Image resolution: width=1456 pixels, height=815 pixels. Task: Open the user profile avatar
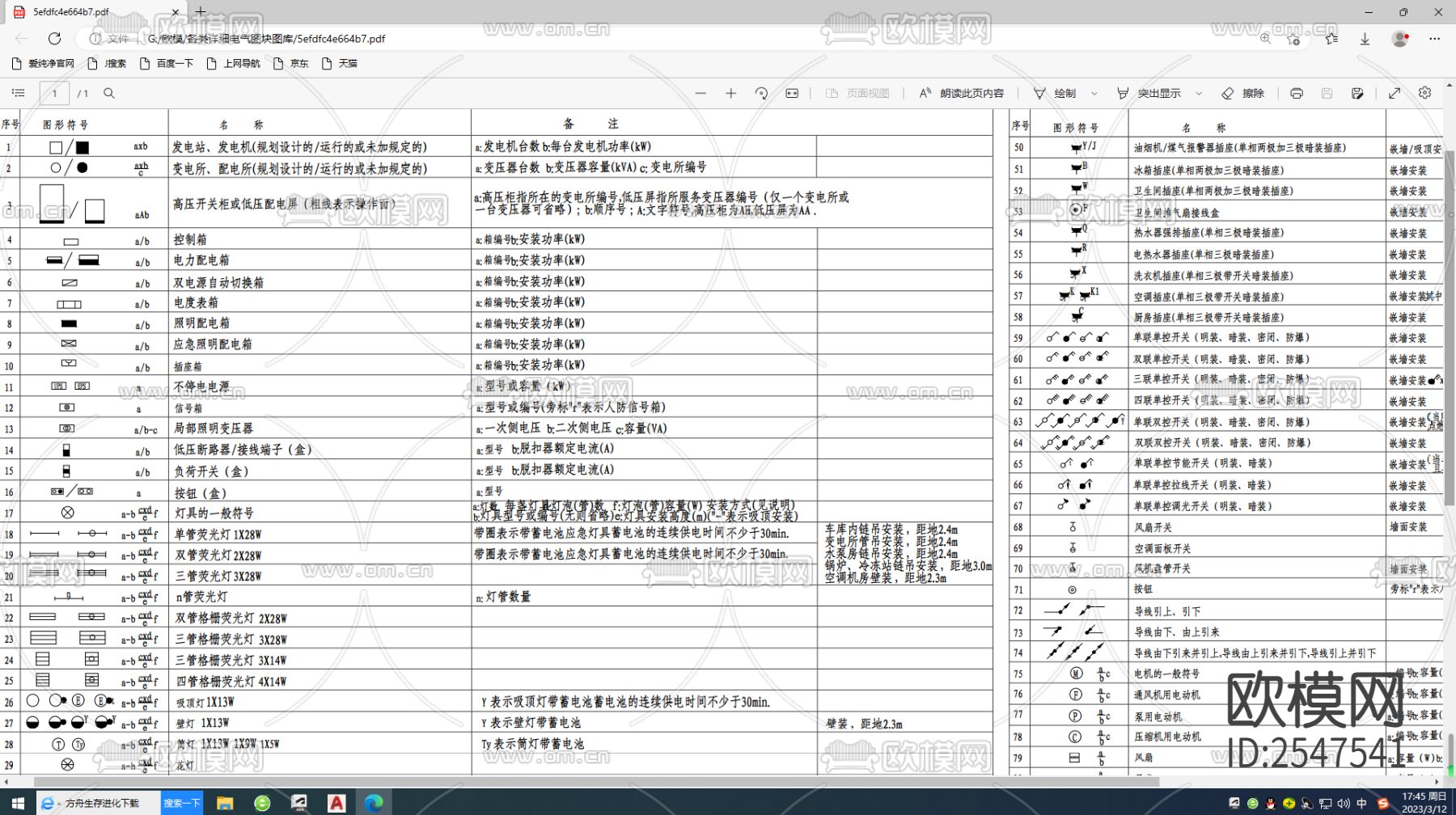(x=1400, y=38)
